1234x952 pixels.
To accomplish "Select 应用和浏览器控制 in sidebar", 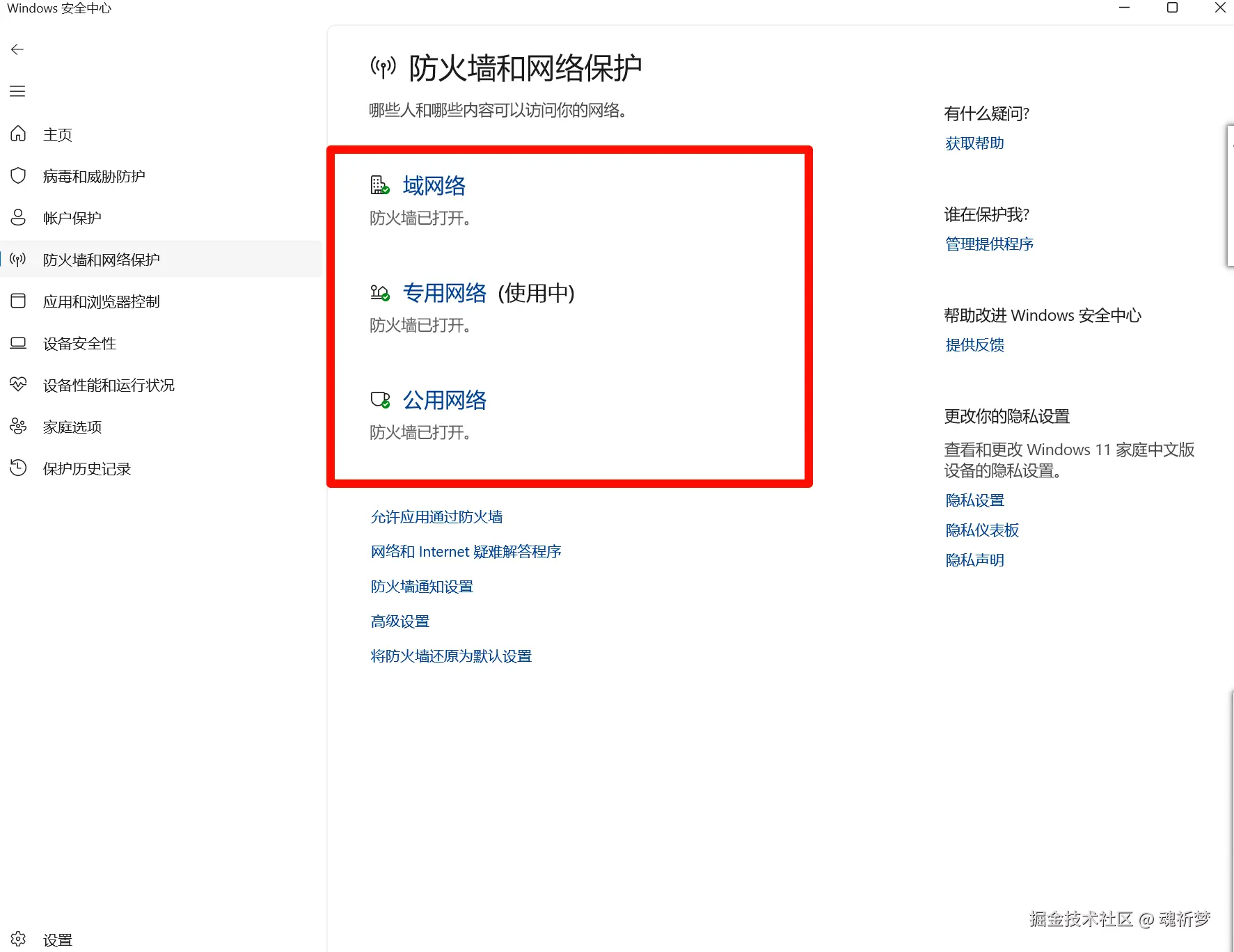I will tap(102, 301).
